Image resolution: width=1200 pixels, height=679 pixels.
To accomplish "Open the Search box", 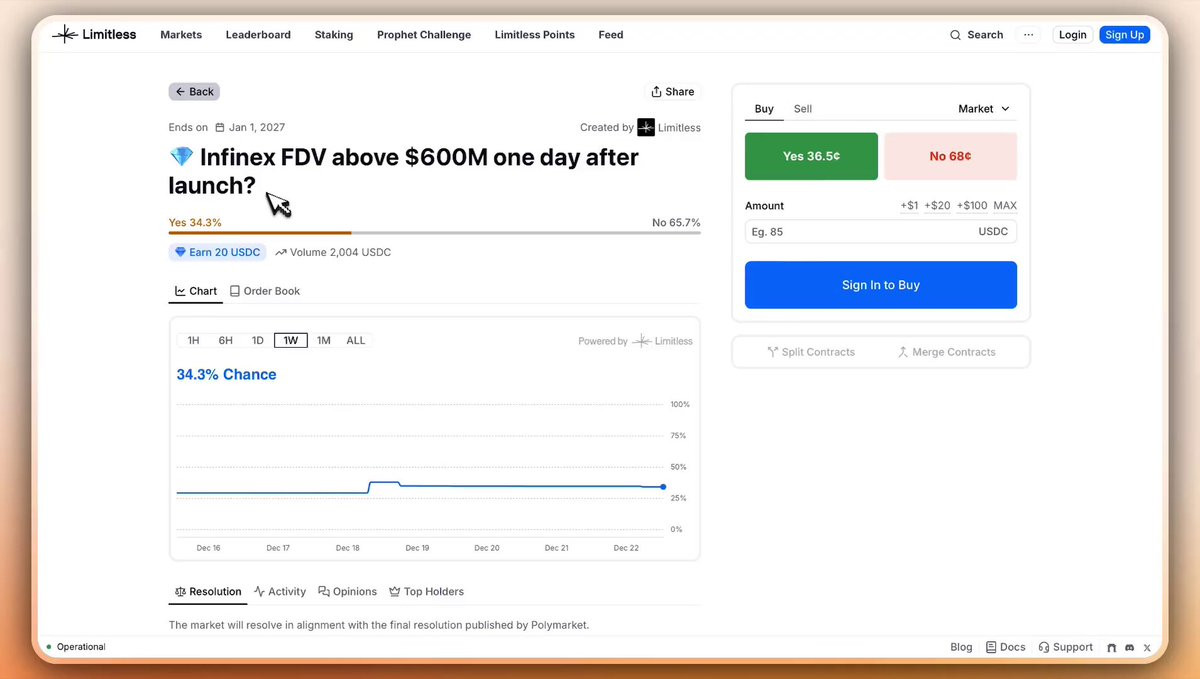I will (x=977, y=34).
